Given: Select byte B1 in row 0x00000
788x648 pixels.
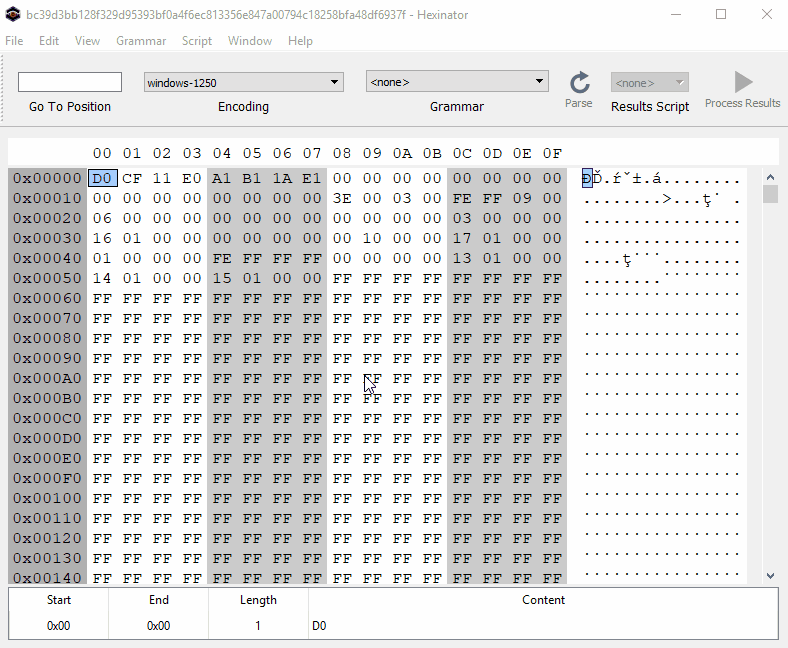Looking at the screenshot, I should pos(252,178).
